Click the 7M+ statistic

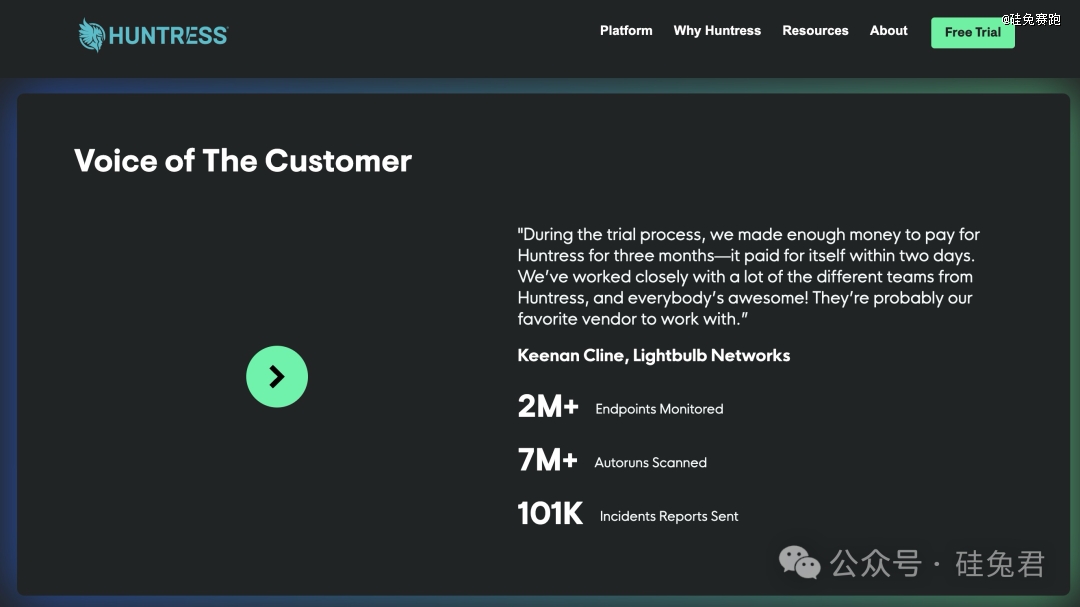pos(547,461)
